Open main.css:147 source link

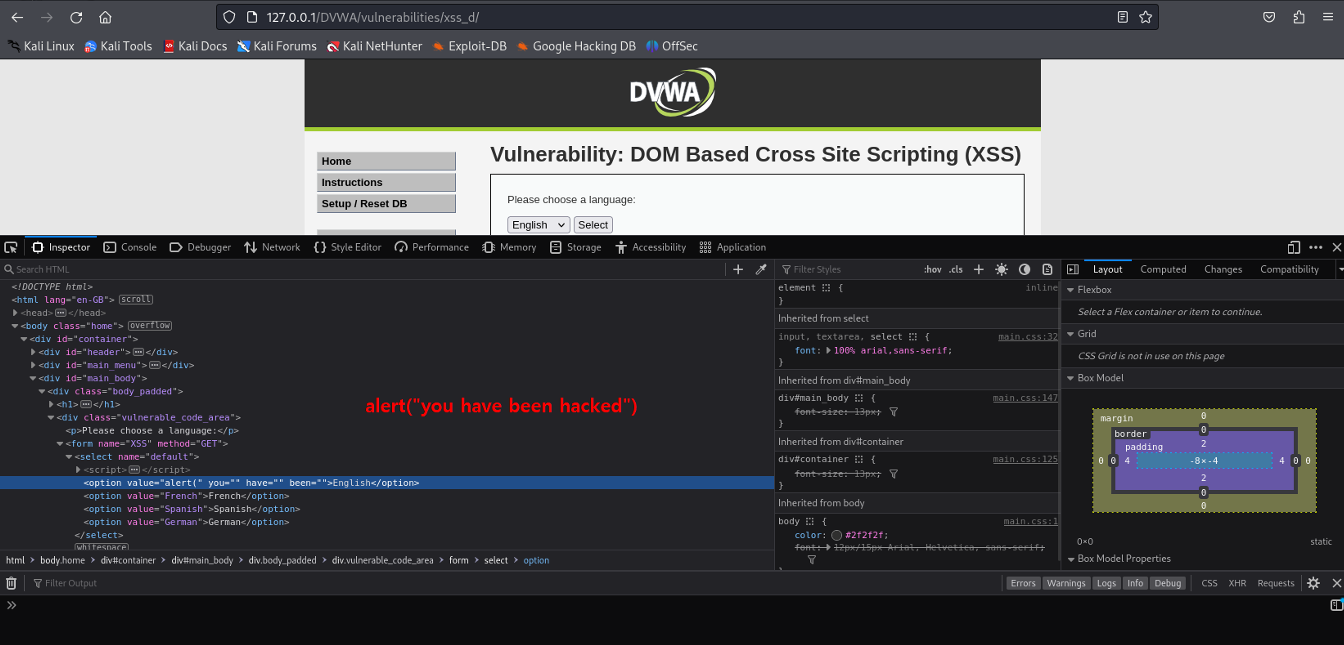[1025, 398]
